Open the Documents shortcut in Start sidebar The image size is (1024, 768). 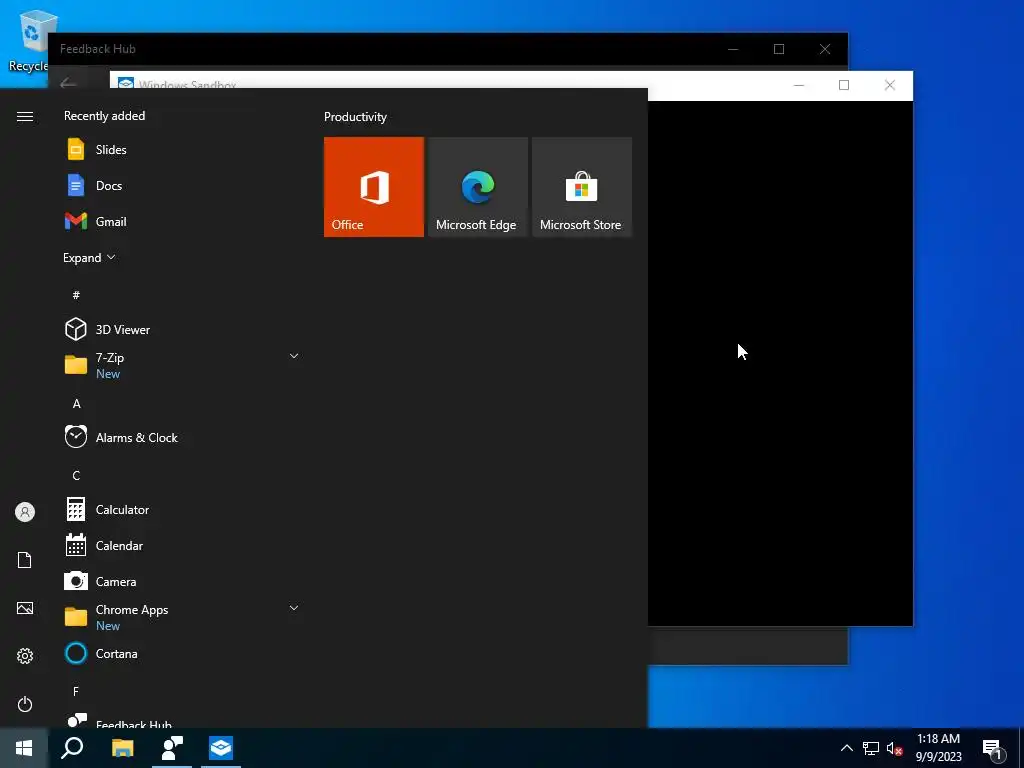coord(25,560)
